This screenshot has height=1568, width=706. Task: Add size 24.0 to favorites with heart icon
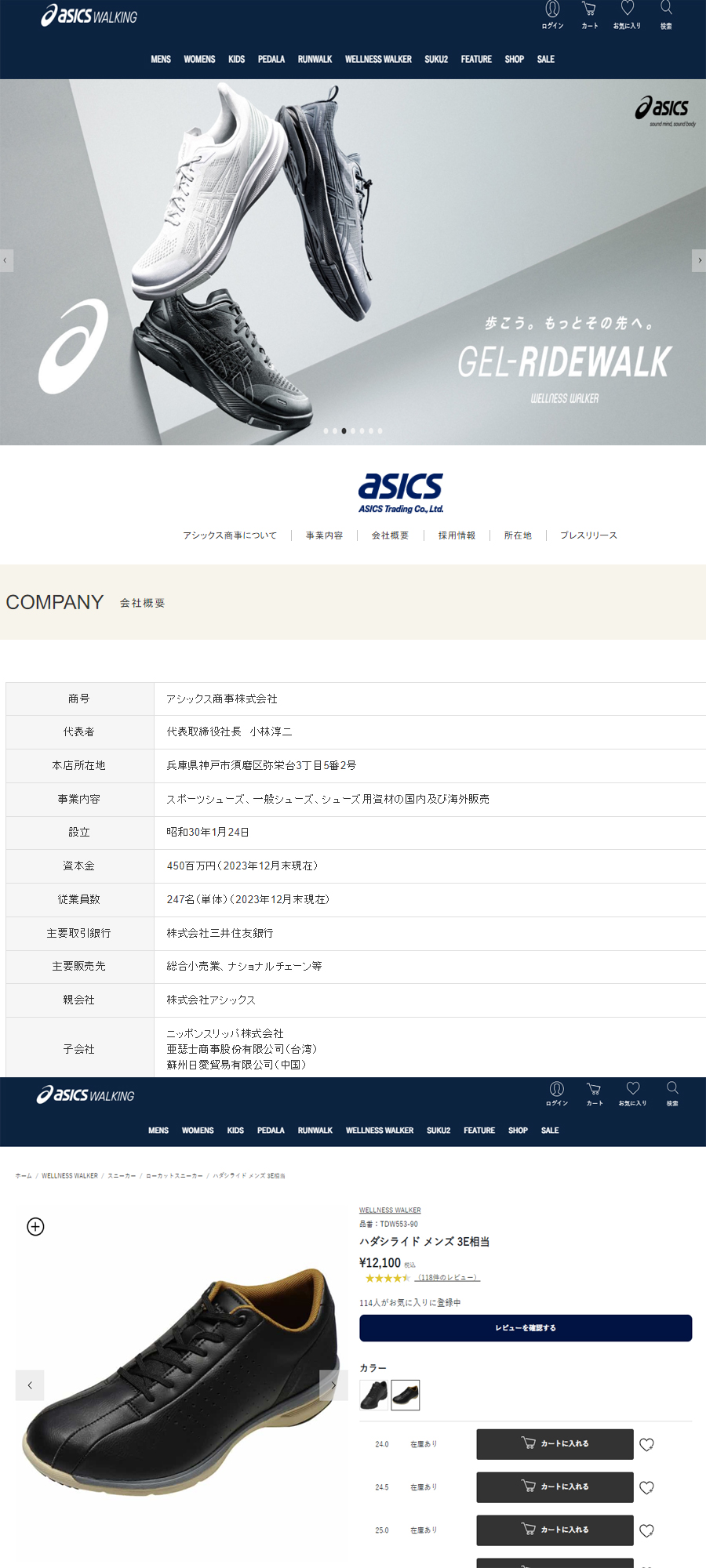tap(646, 1444)
